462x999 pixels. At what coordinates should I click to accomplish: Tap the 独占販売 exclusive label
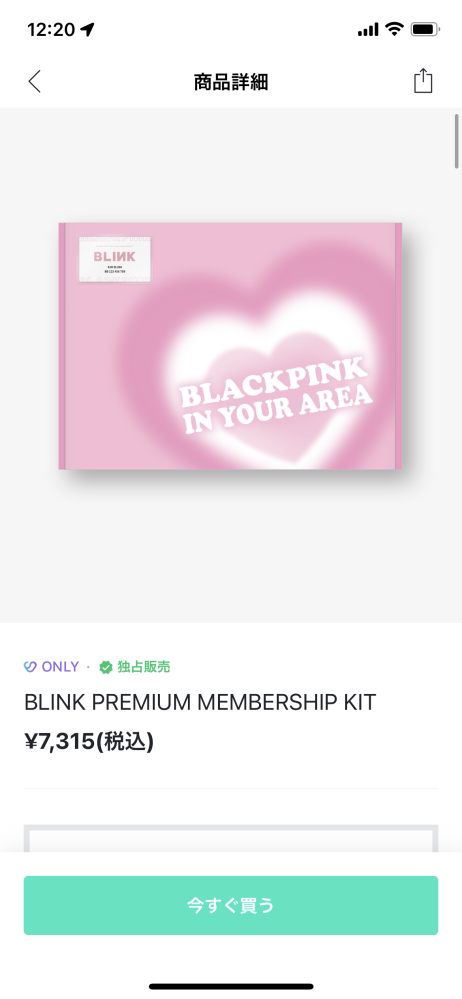point(143,667)
